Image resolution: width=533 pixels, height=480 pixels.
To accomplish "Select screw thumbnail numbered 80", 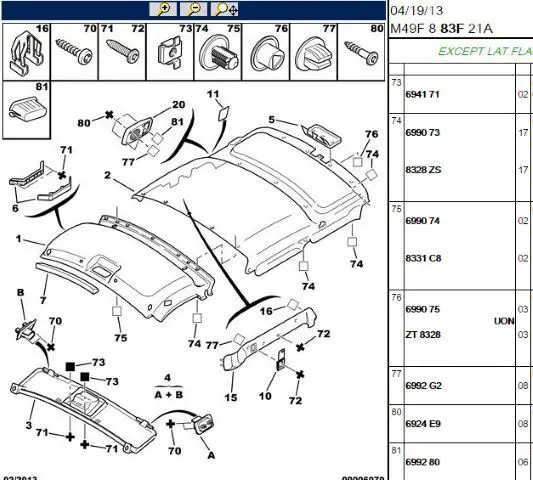I will [x=361, y=52].
